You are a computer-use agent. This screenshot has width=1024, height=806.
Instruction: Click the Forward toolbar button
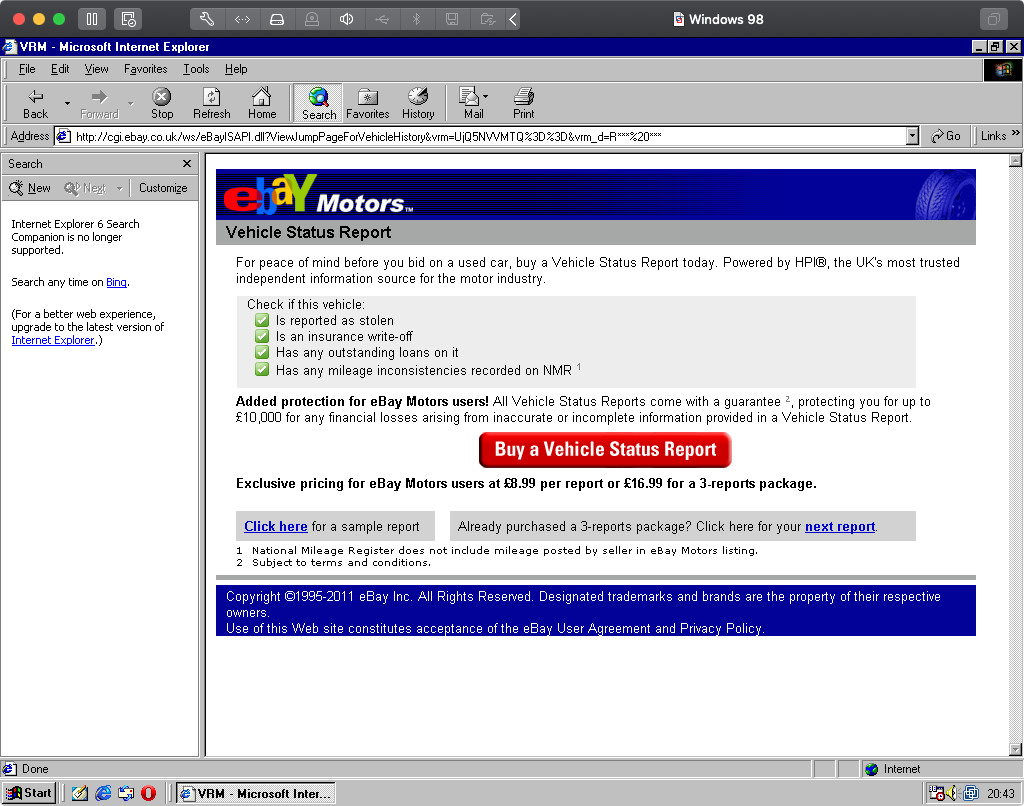click(x=99, y=104)
